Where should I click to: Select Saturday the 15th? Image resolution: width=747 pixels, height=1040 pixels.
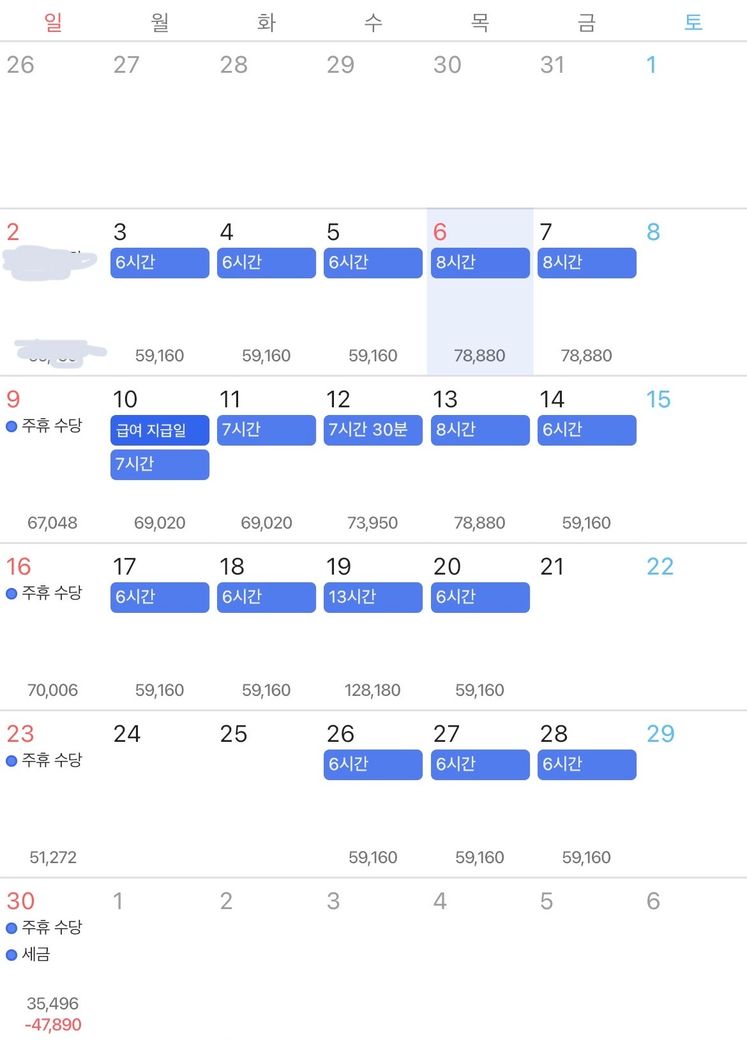click(x=658, y=400)
